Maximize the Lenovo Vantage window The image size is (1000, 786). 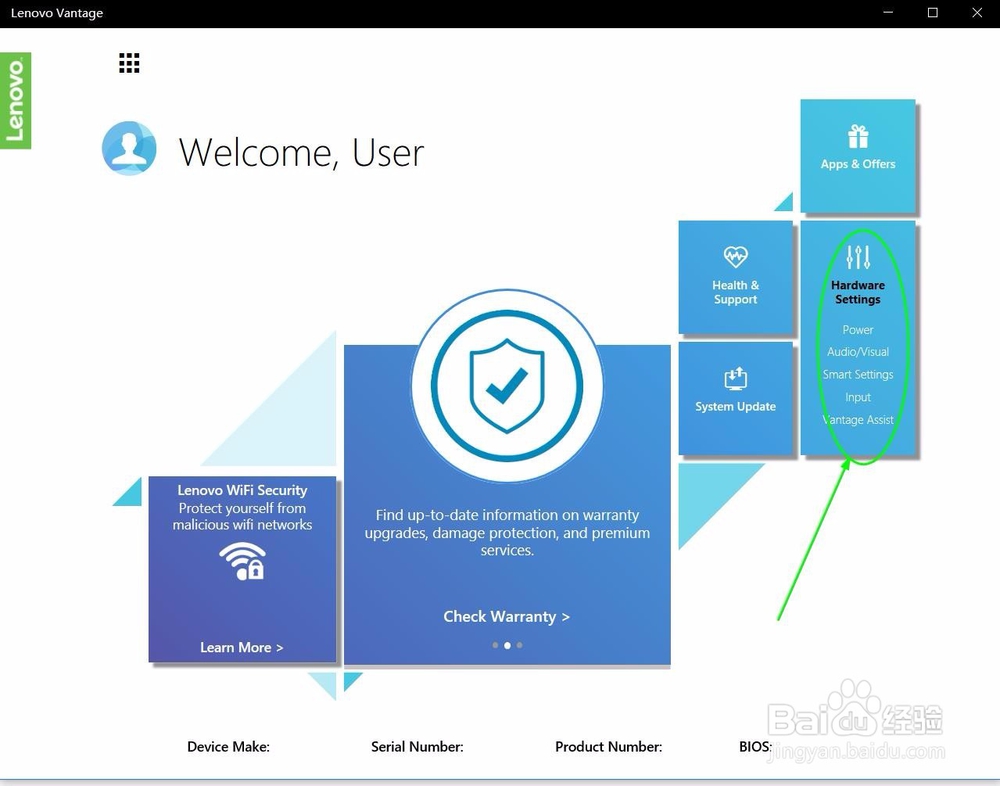pyautogui.click(x=932, y=13)
